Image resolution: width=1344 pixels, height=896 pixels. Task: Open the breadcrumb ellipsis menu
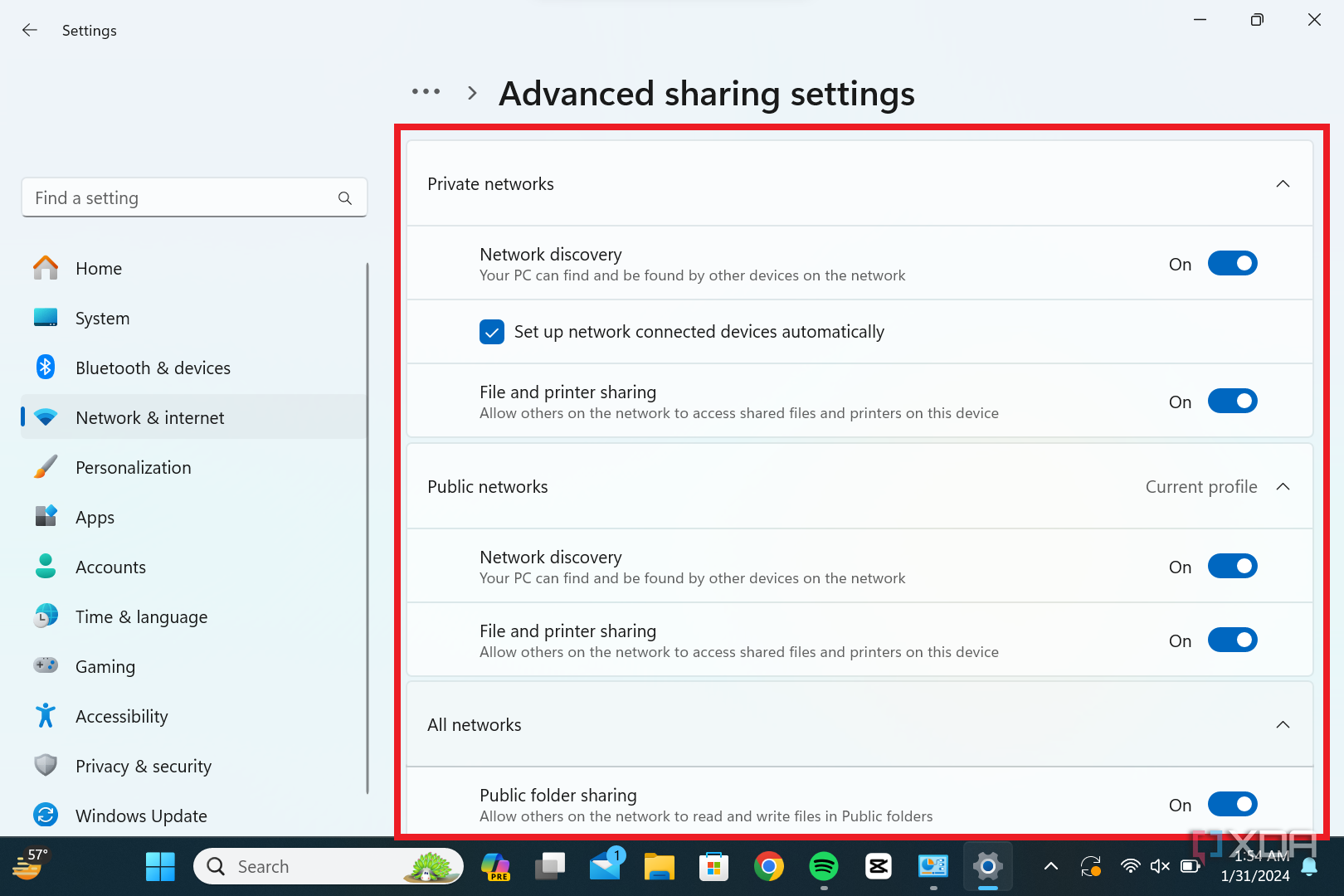(x=426, y=92)
